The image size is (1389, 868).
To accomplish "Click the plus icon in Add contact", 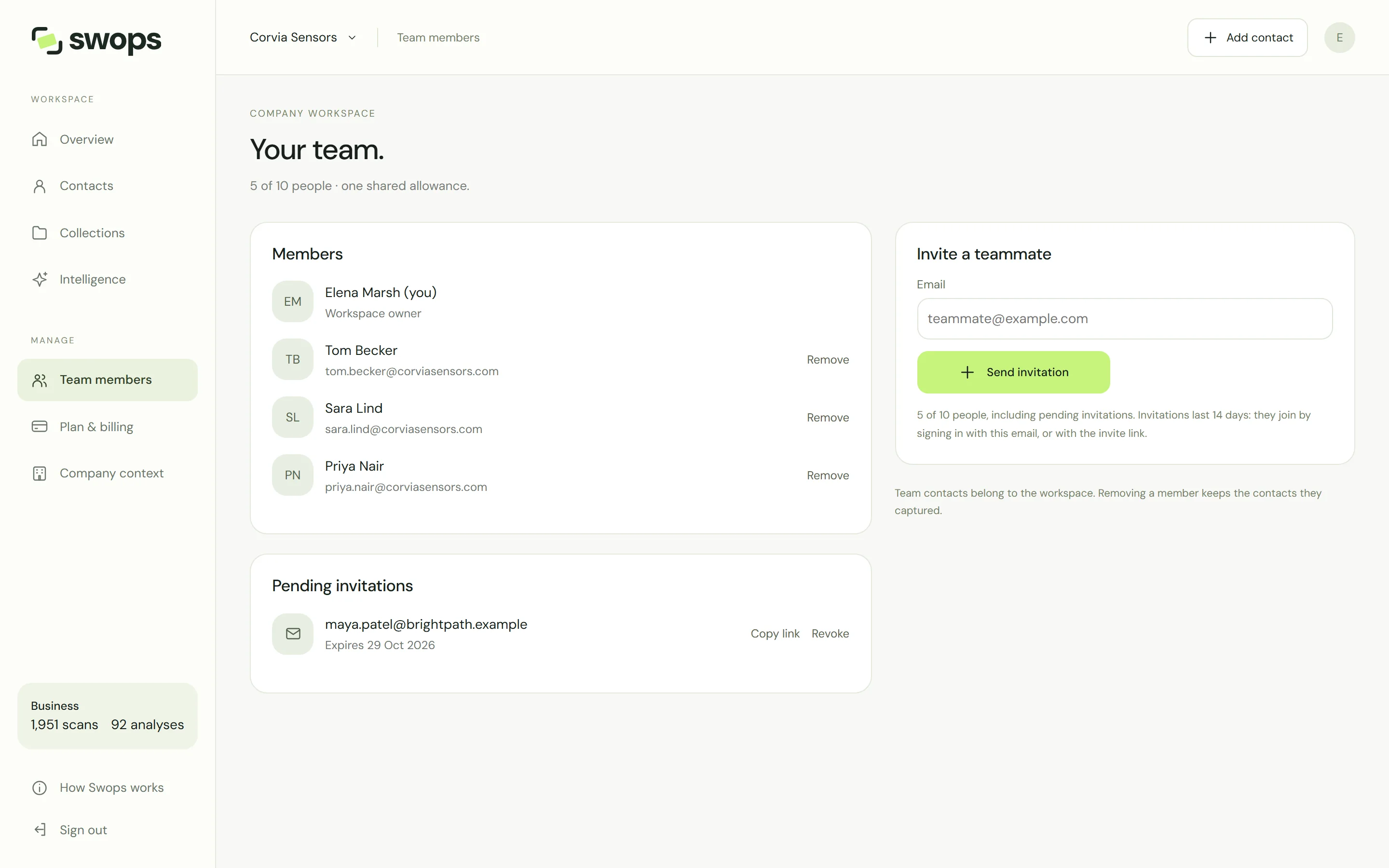I will 1210,38.
